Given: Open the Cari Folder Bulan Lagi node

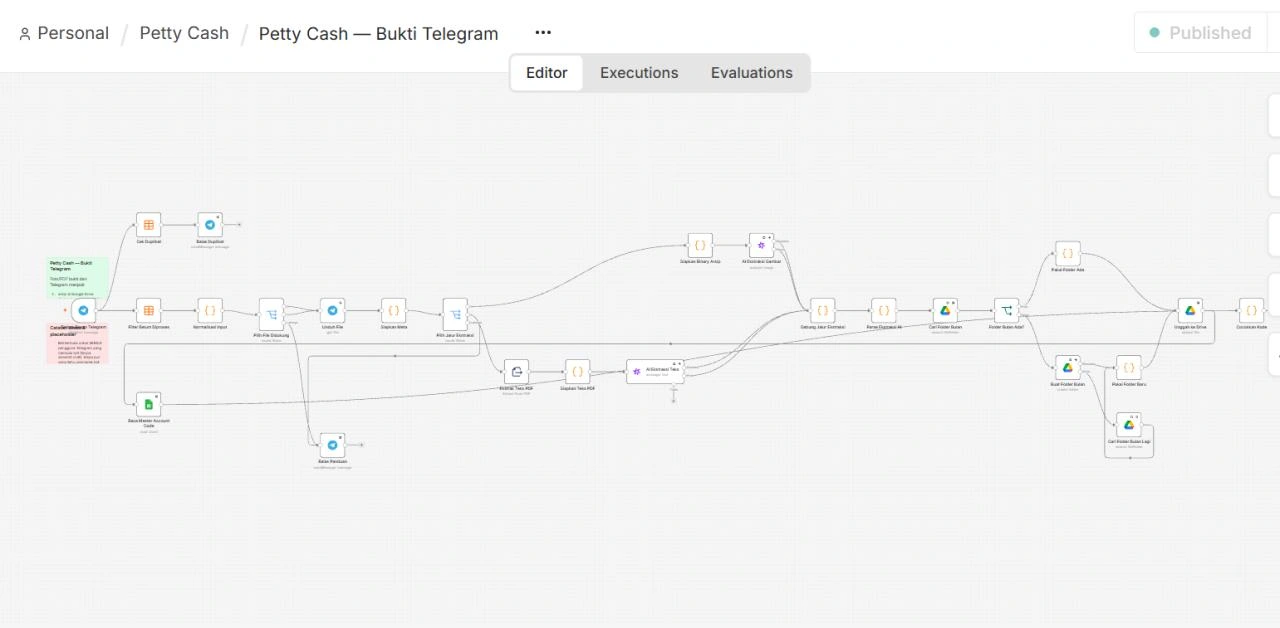Looking at the screenshot, I should pos(1129,425).
